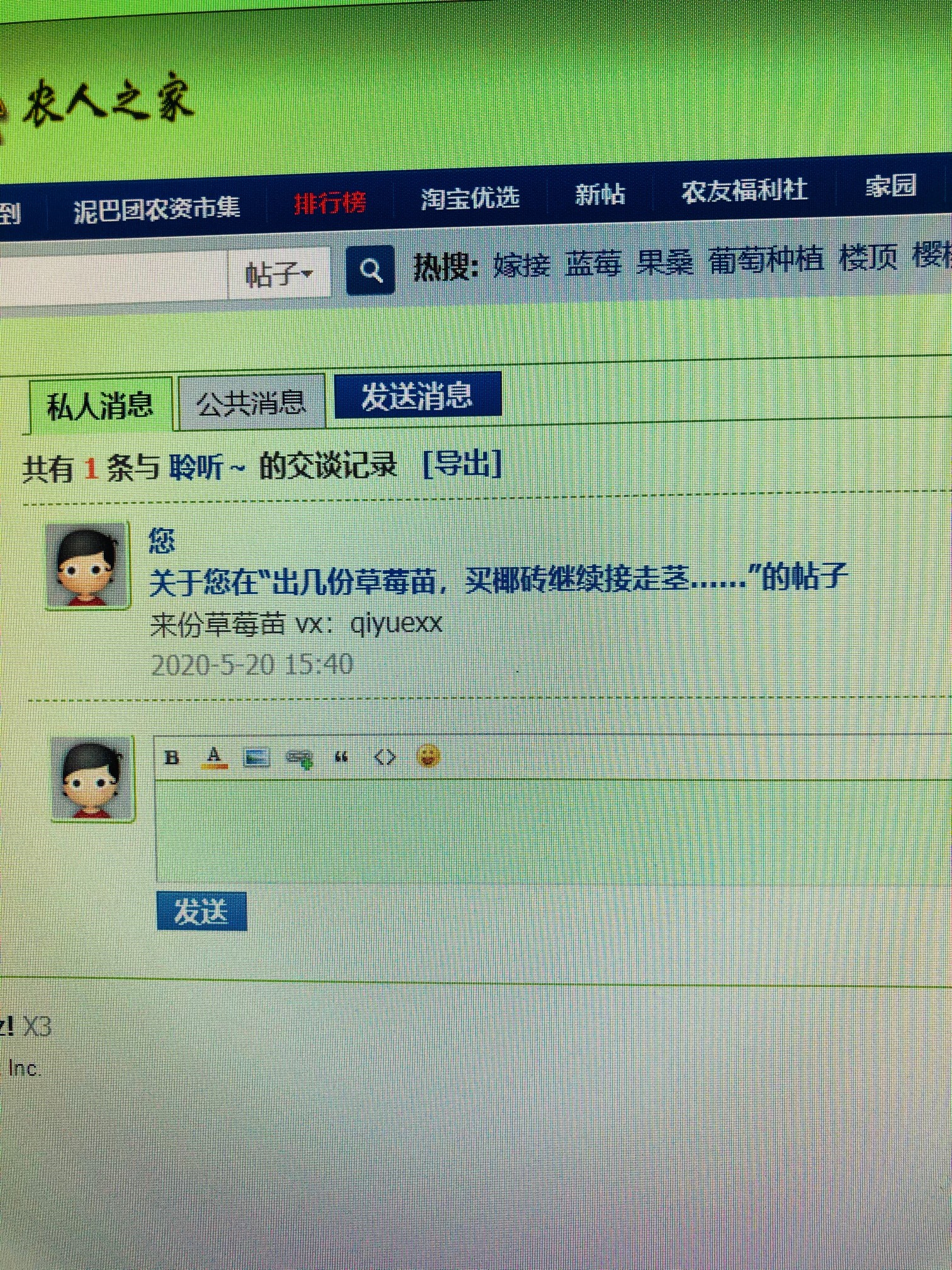The height and width of the screenshot is (1270, 952).
Task: Open the smiley emoticon picker
Action: (x=428, y=755)
